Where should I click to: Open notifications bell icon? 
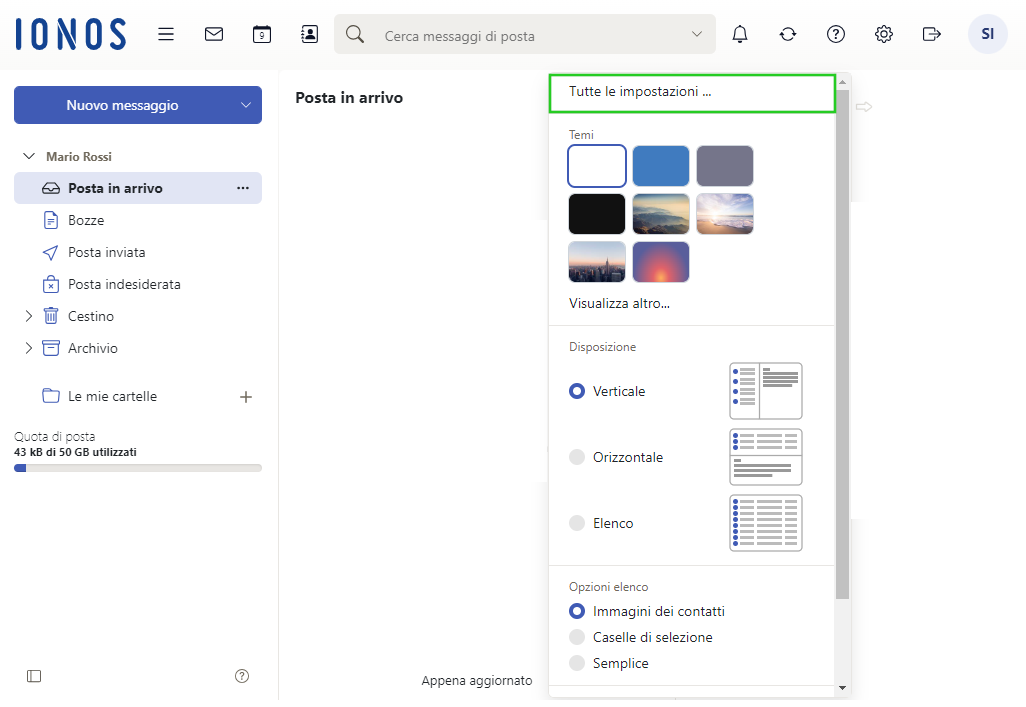[740, 34]
